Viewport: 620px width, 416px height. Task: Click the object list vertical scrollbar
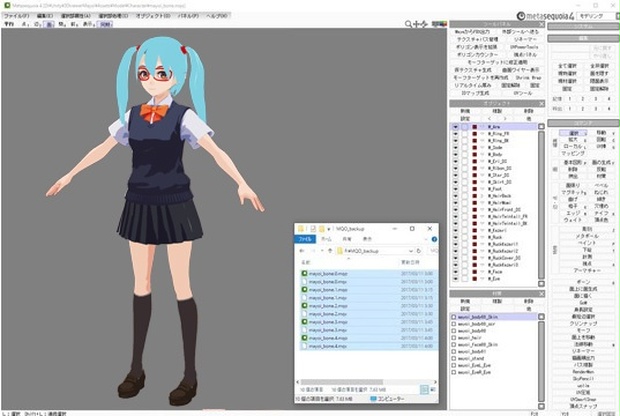[x=541, y=205]
